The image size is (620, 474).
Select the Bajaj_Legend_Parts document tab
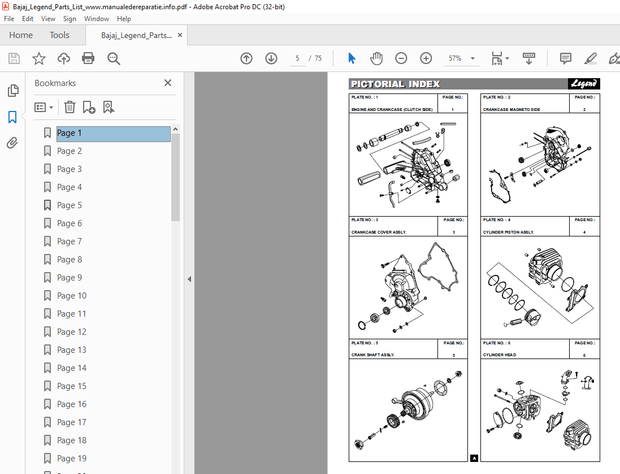coord(136,35)
